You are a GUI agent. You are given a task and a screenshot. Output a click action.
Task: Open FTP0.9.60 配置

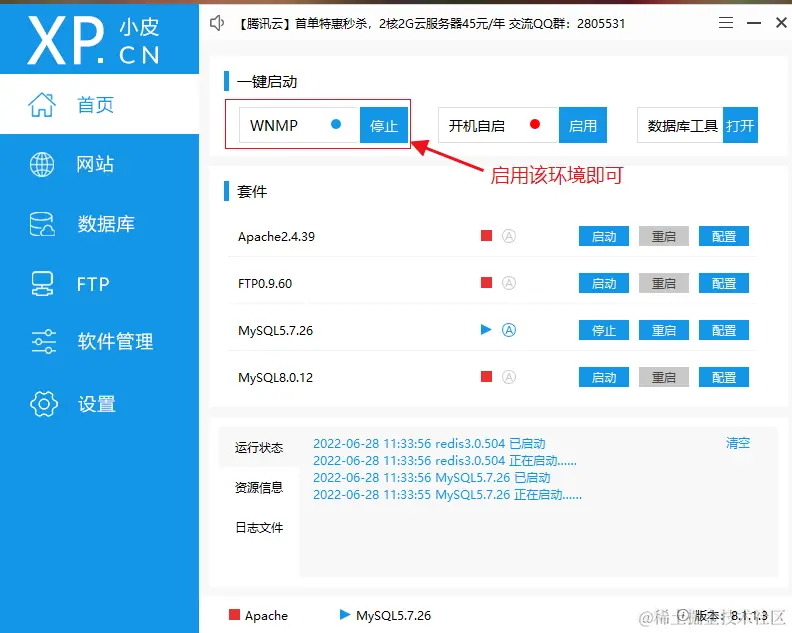point(724,283)
